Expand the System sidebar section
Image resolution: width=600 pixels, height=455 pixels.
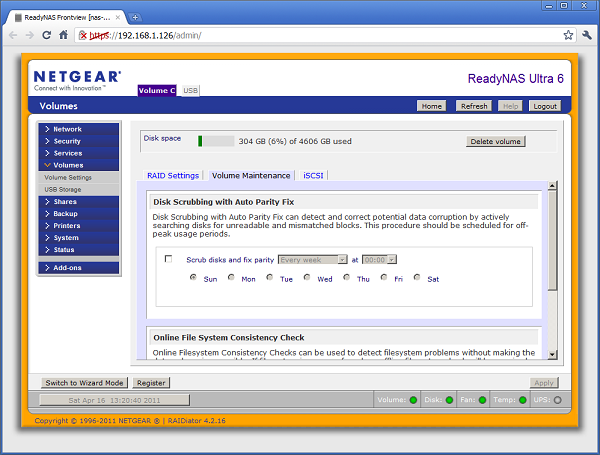coord(79,238)
